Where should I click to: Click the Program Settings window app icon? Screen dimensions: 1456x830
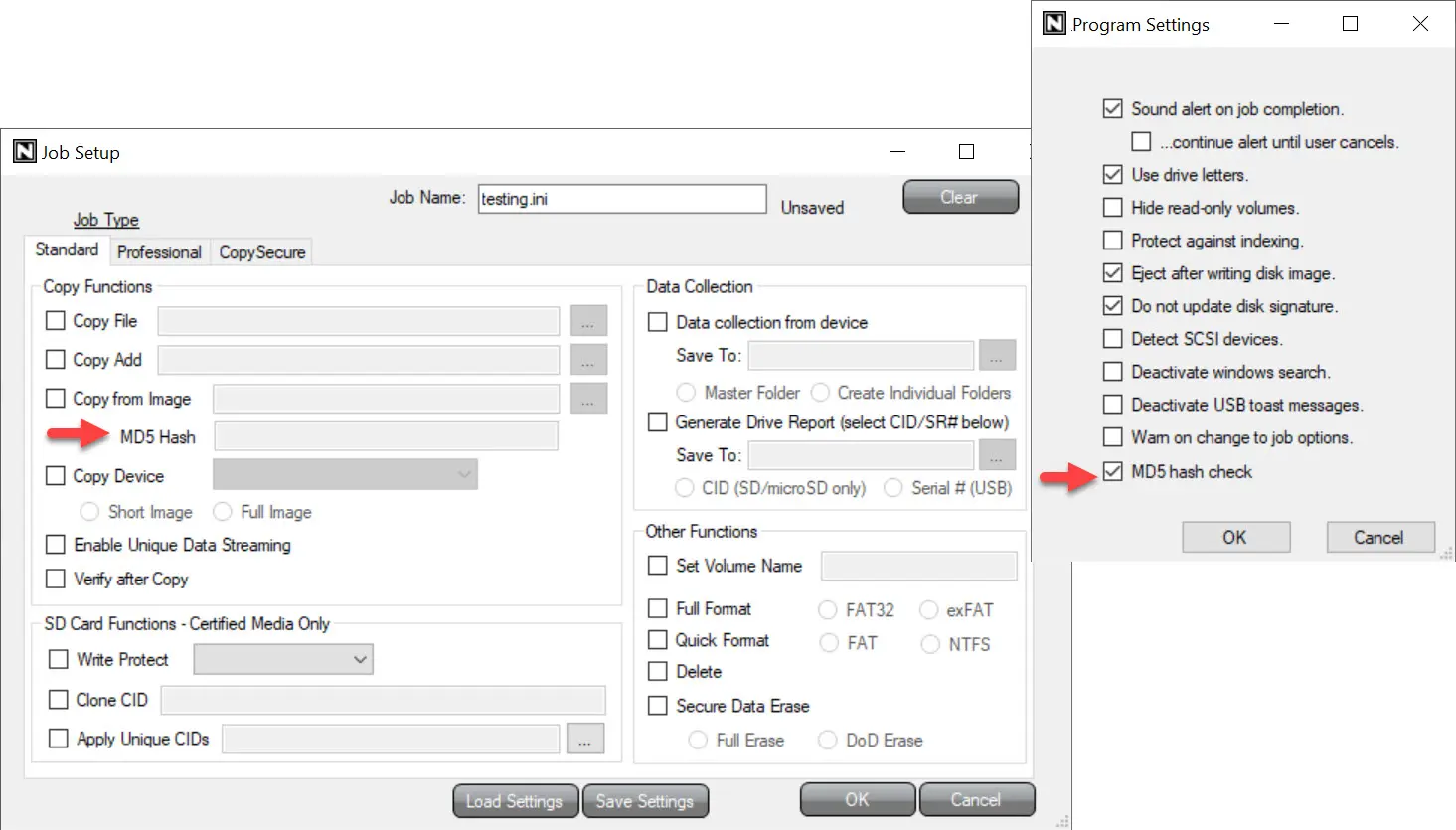1053,24
